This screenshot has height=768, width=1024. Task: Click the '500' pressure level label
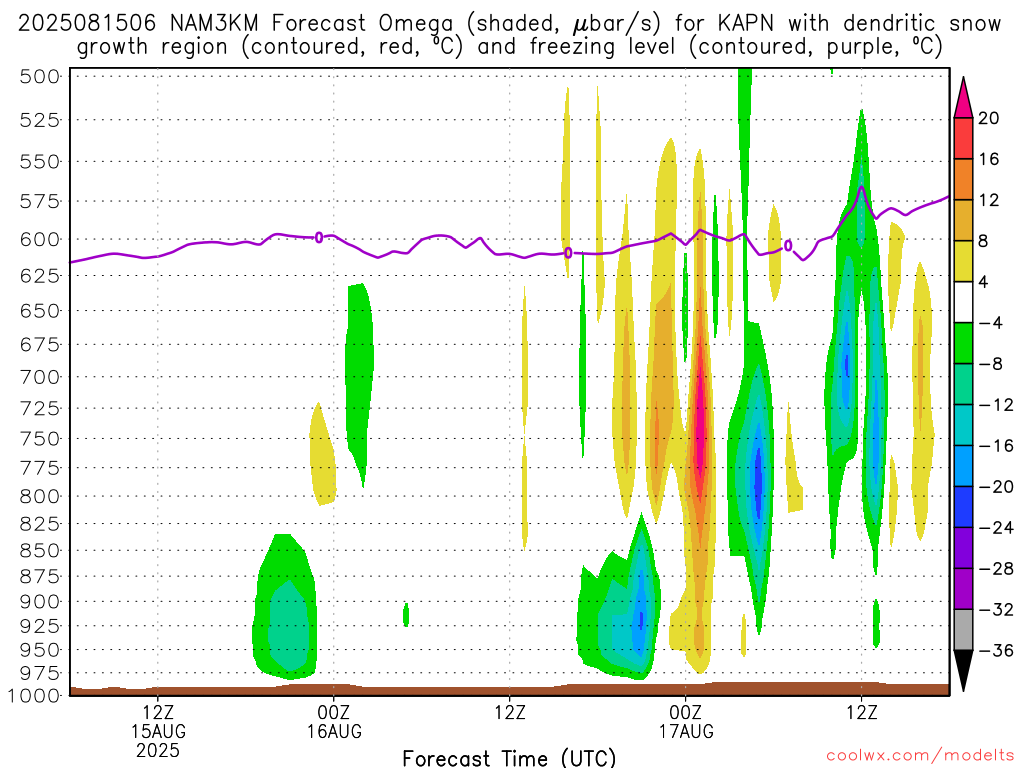(40, 76)
